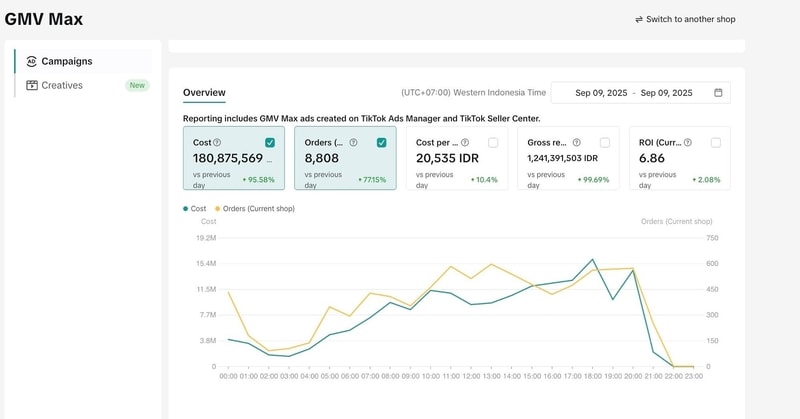Click the Gross revenue info icon
This screenshot has height=419, width=800.
tap(576, 143)
